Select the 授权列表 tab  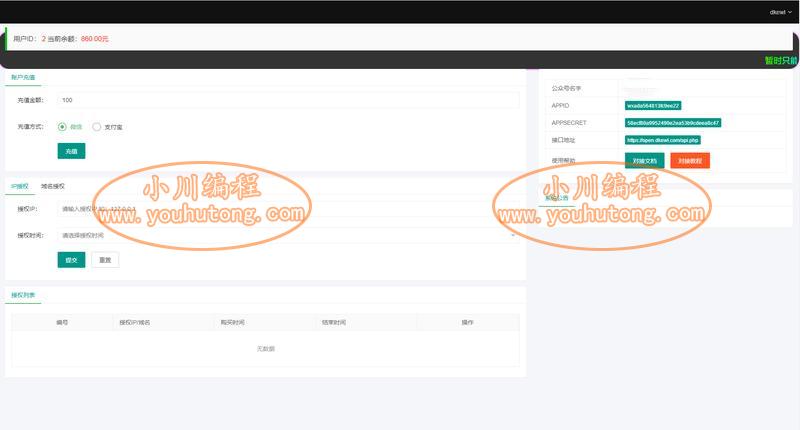tap(23, 295)
